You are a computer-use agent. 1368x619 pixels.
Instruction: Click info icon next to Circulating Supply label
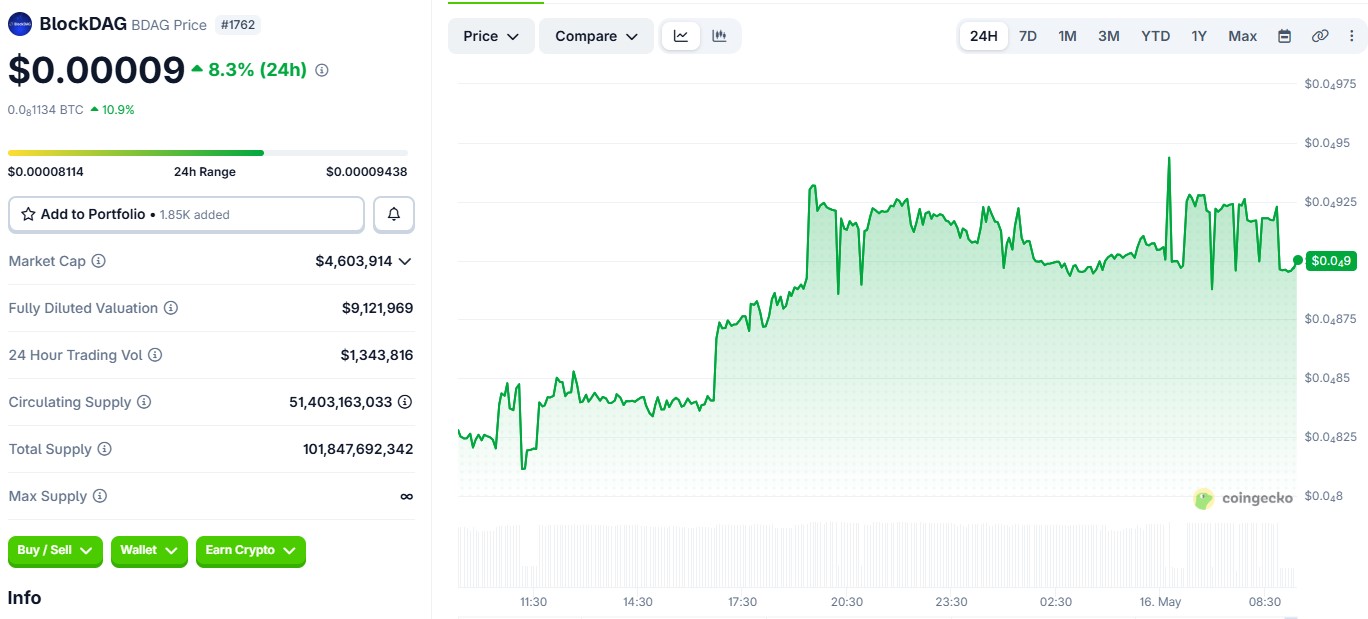pos(144,402)
